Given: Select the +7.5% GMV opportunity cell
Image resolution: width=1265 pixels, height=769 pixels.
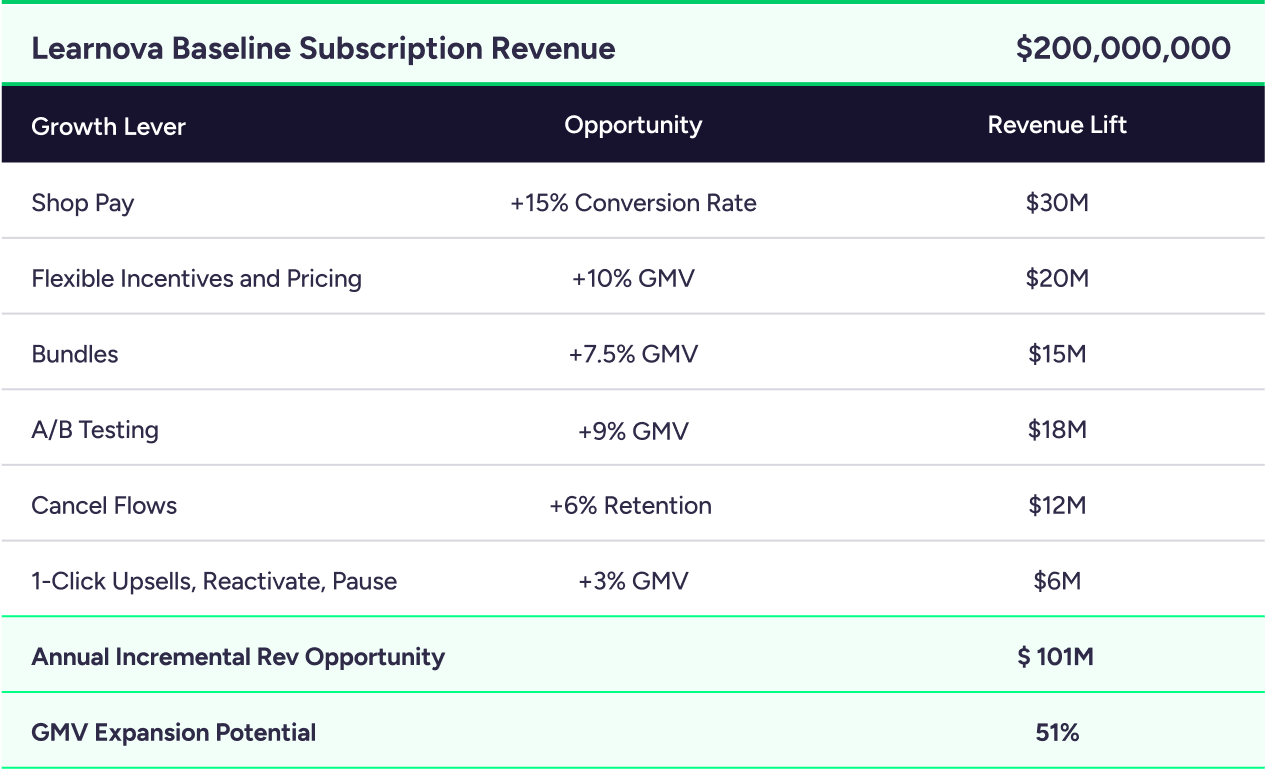Looking at the screenshot, I should pos(633,354).
